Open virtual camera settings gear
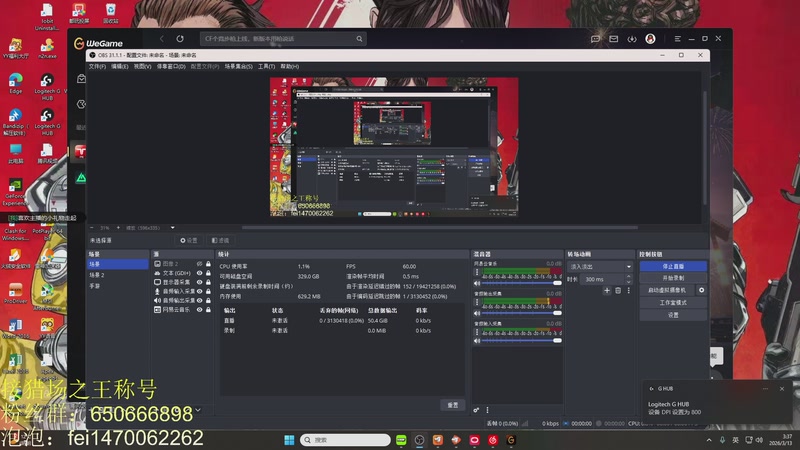The image size is (800, 450). pos(702,290)
